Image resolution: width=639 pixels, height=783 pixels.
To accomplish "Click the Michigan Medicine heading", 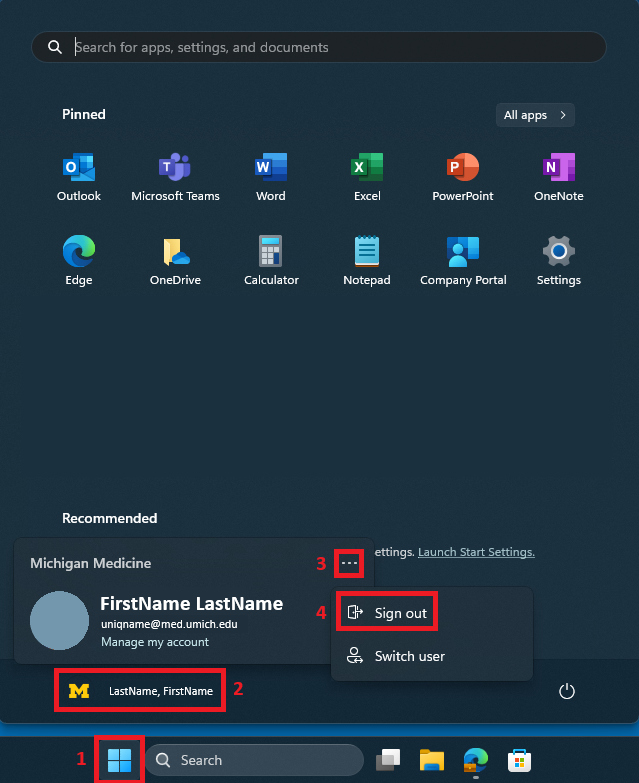I will (90, 563).
